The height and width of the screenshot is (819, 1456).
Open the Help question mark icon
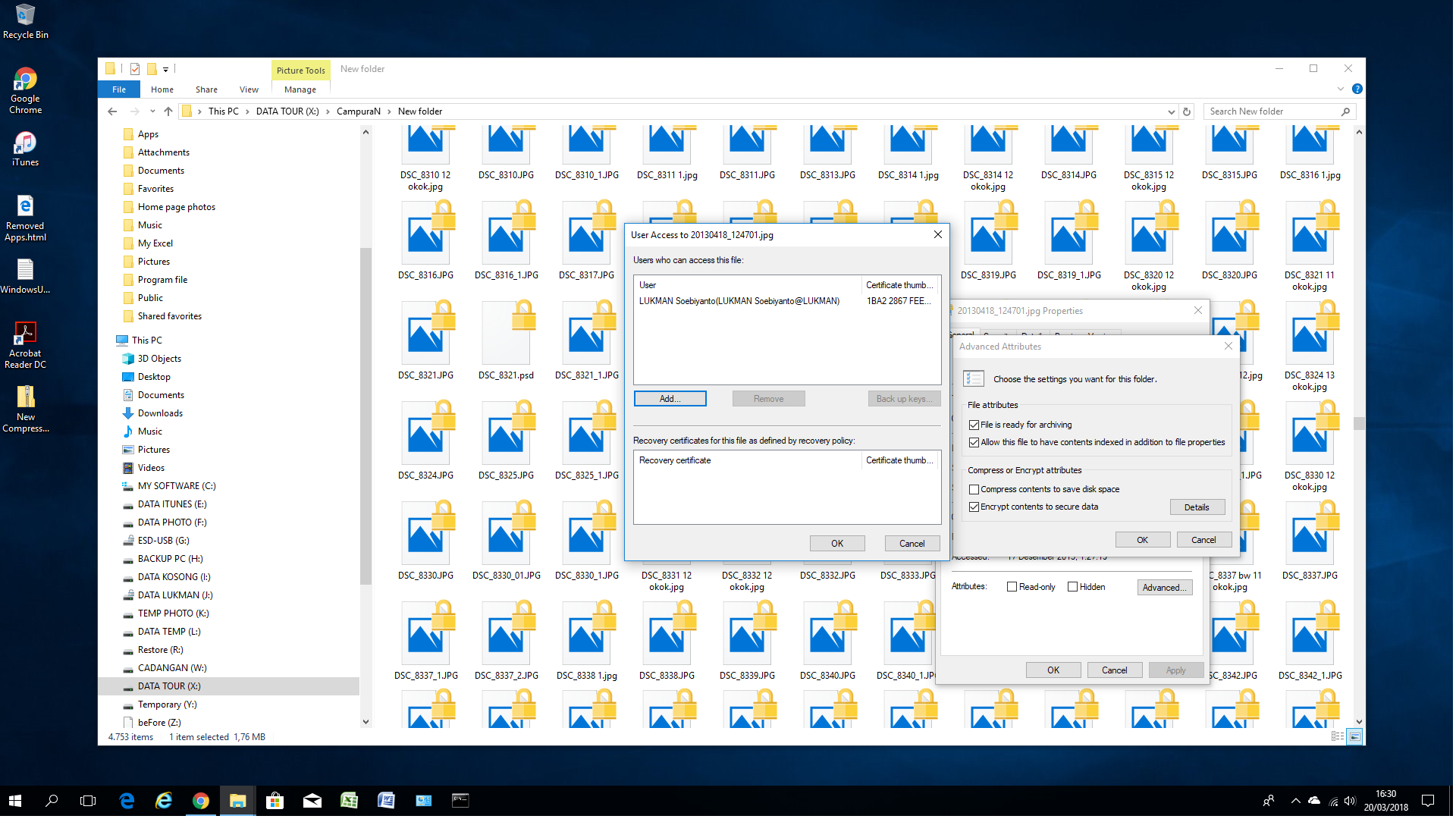click(x=1357, y=89)
